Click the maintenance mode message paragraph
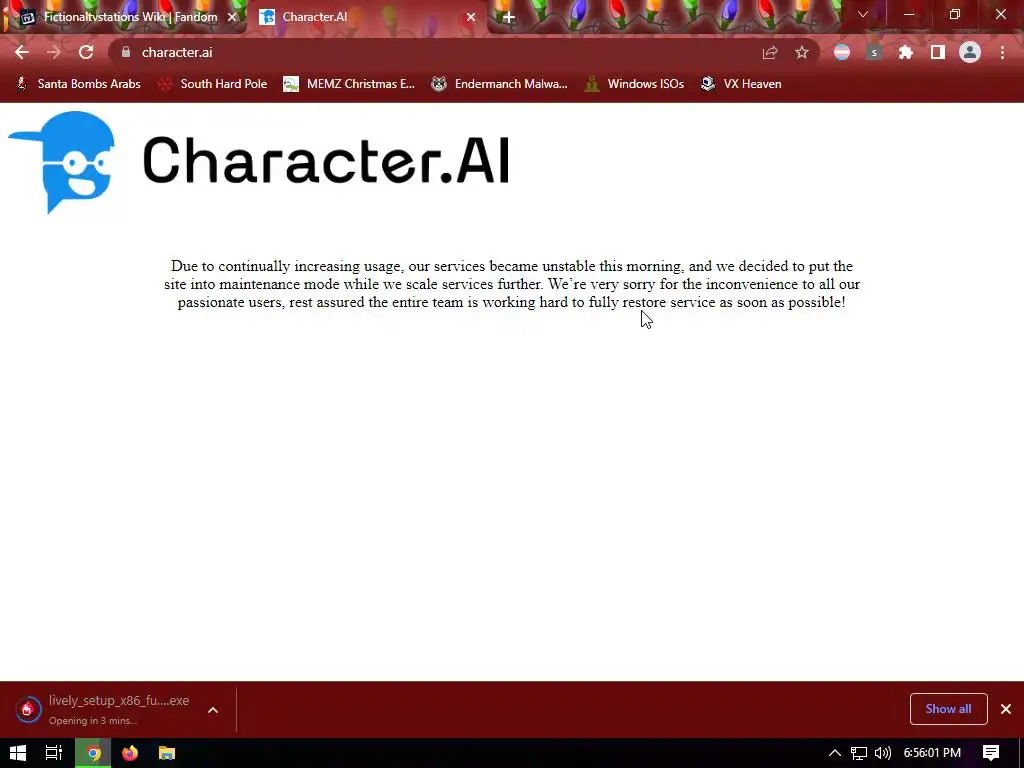1024x768 pixels. (x=512, y=284)
